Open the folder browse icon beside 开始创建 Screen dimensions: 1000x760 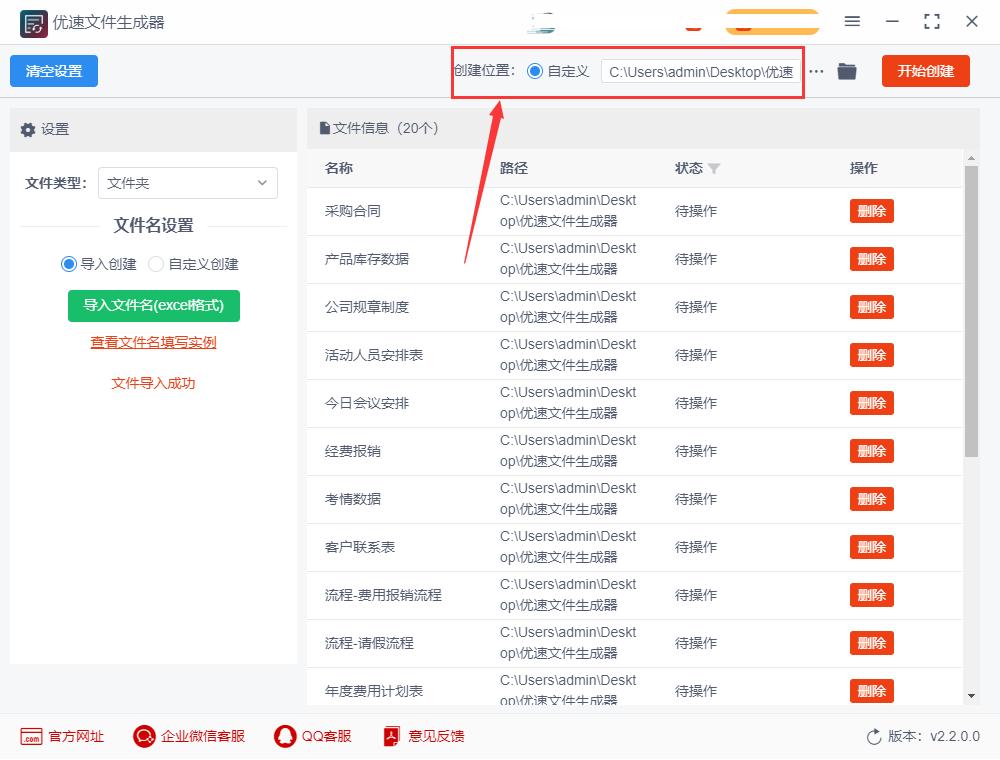pos(846,71)
